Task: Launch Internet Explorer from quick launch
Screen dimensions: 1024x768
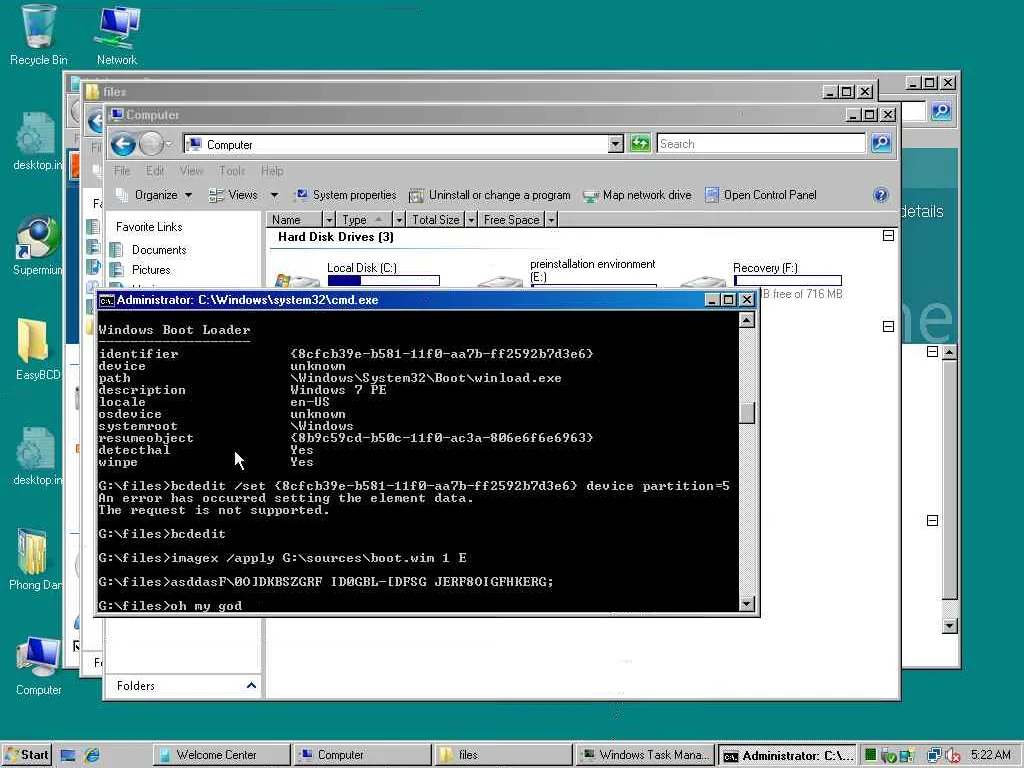Action: coord(92,755)
